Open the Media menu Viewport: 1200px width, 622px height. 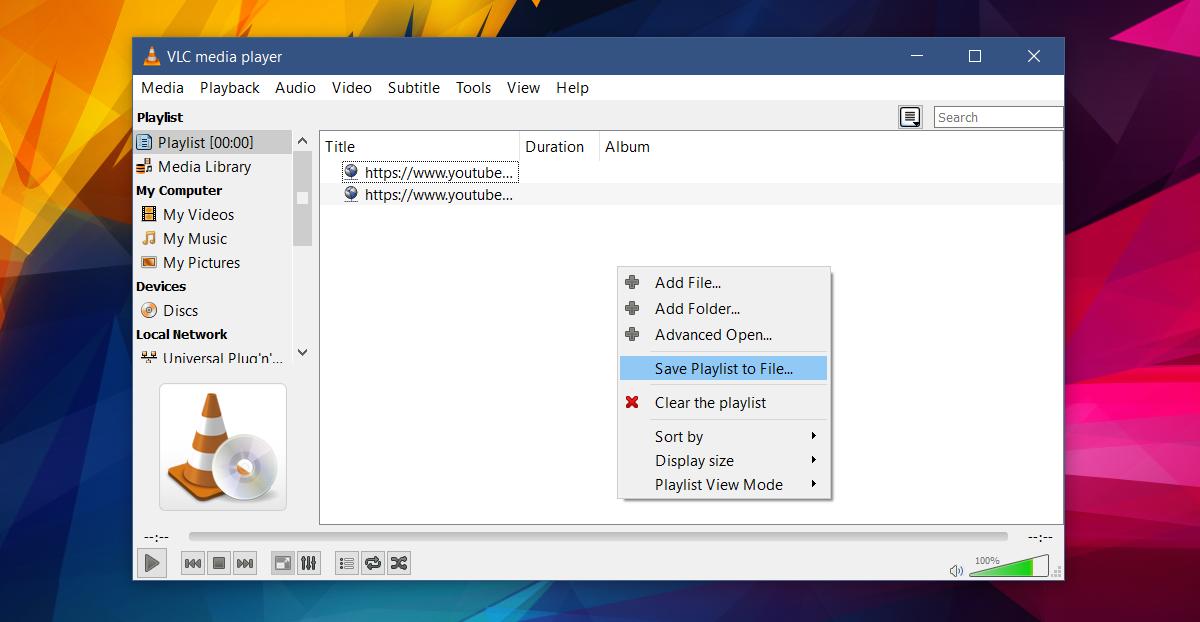[x=162, y=88]
